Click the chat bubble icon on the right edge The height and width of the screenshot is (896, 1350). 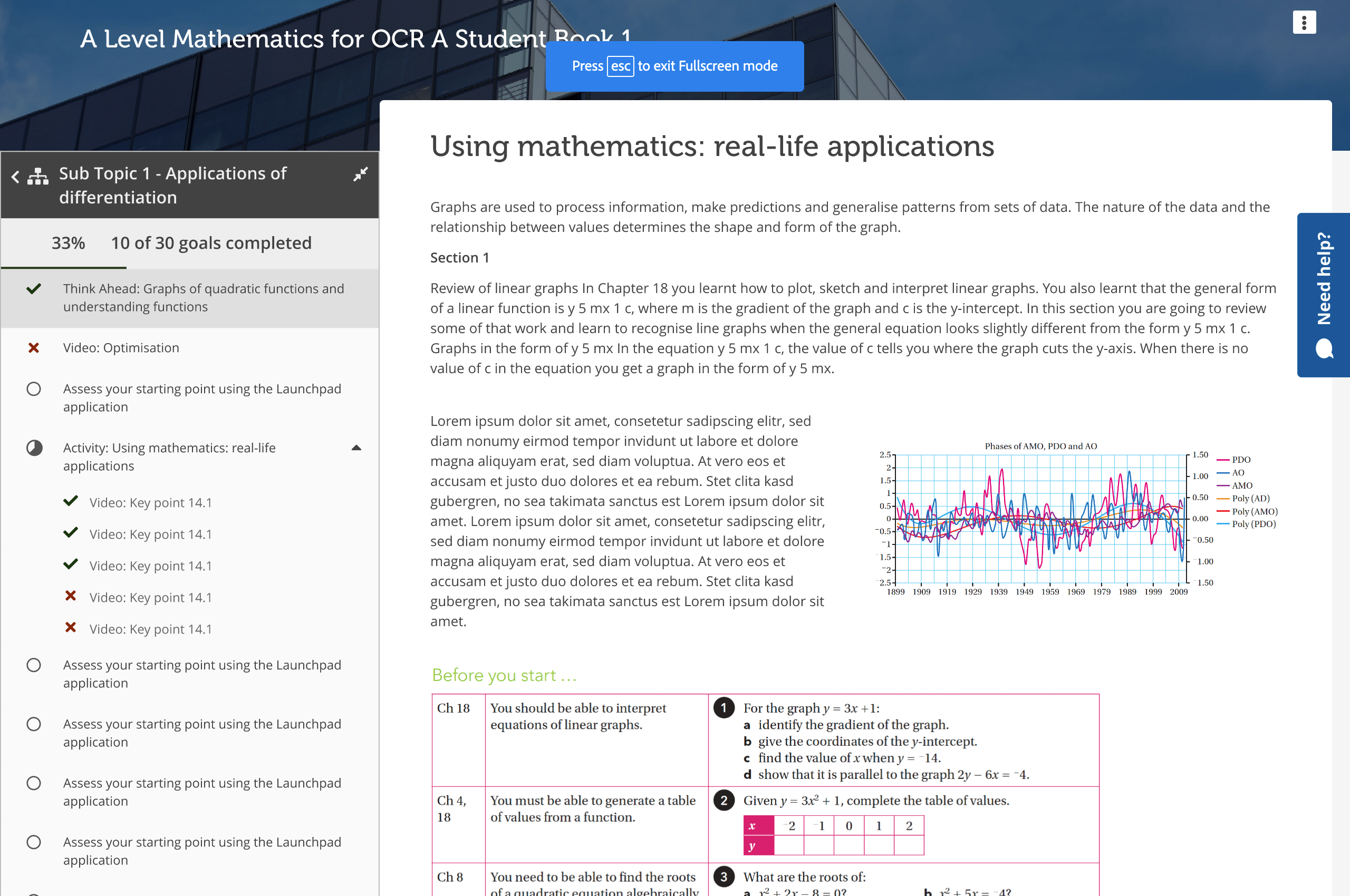(1324, 350)
